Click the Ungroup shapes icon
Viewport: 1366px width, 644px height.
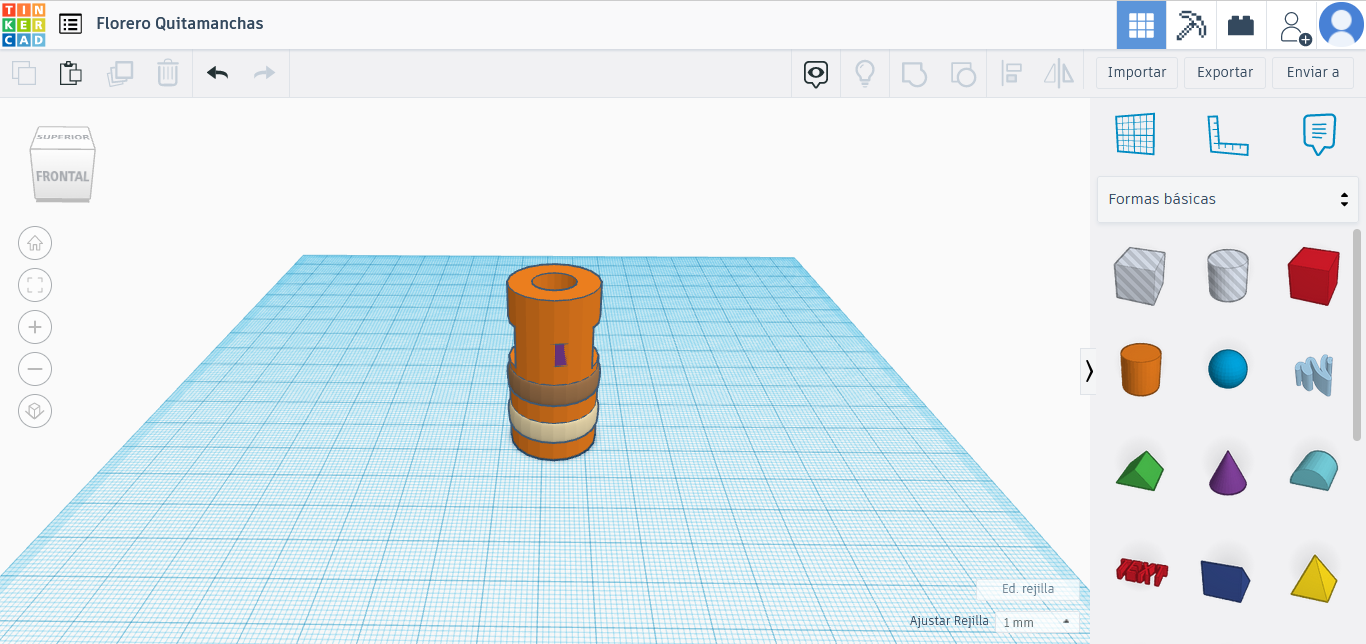point(962,73)
